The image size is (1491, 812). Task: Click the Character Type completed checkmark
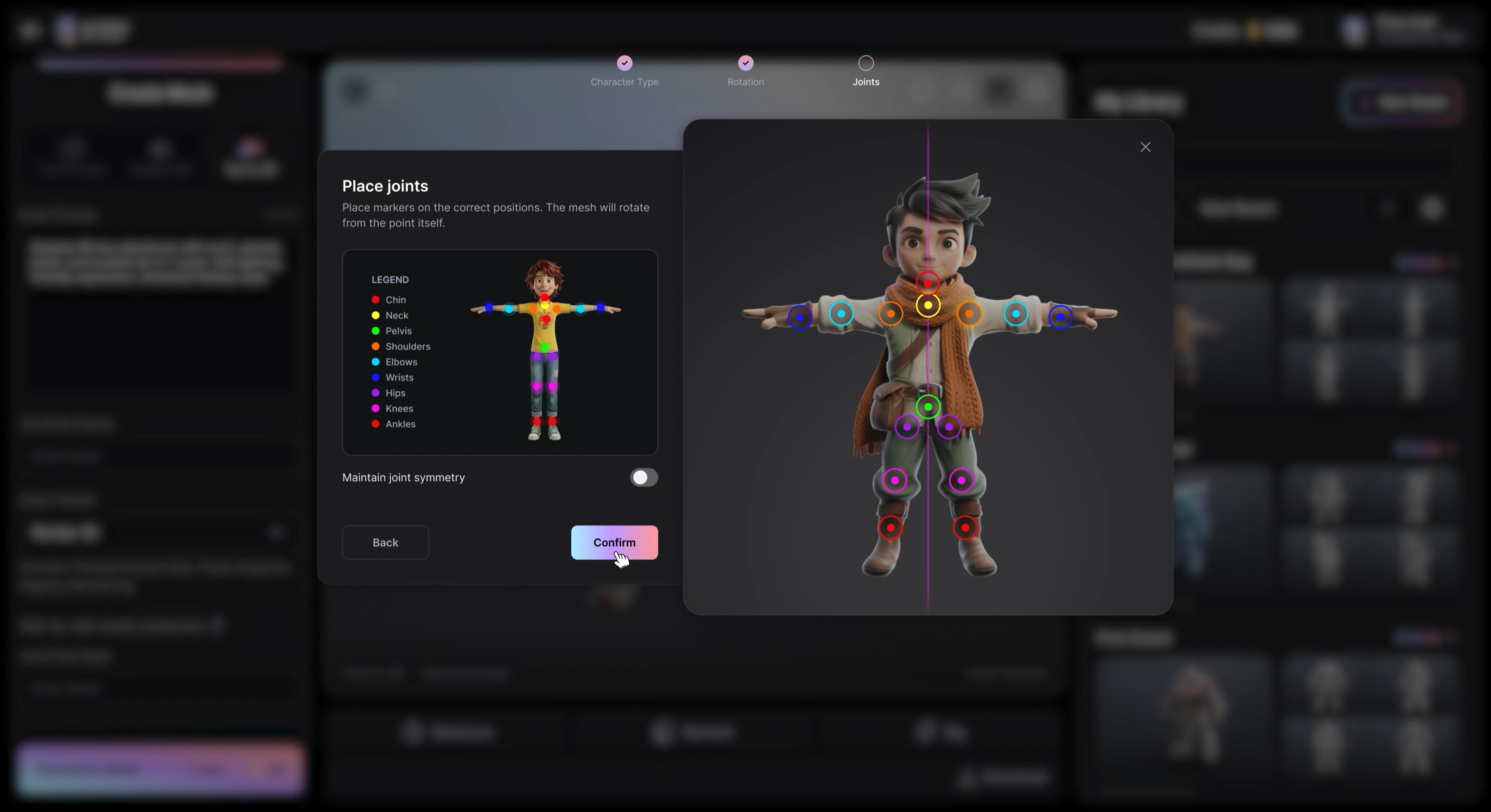(x=624, y=63)
